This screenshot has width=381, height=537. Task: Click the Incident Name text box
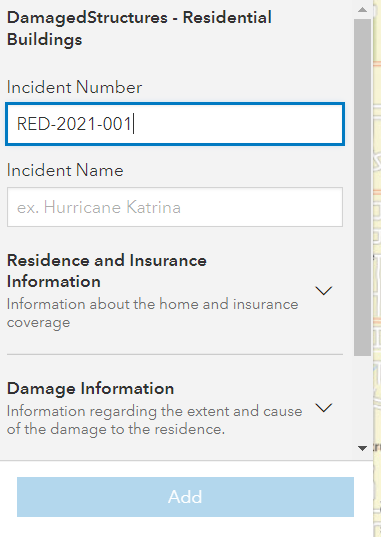pos(175,207)
